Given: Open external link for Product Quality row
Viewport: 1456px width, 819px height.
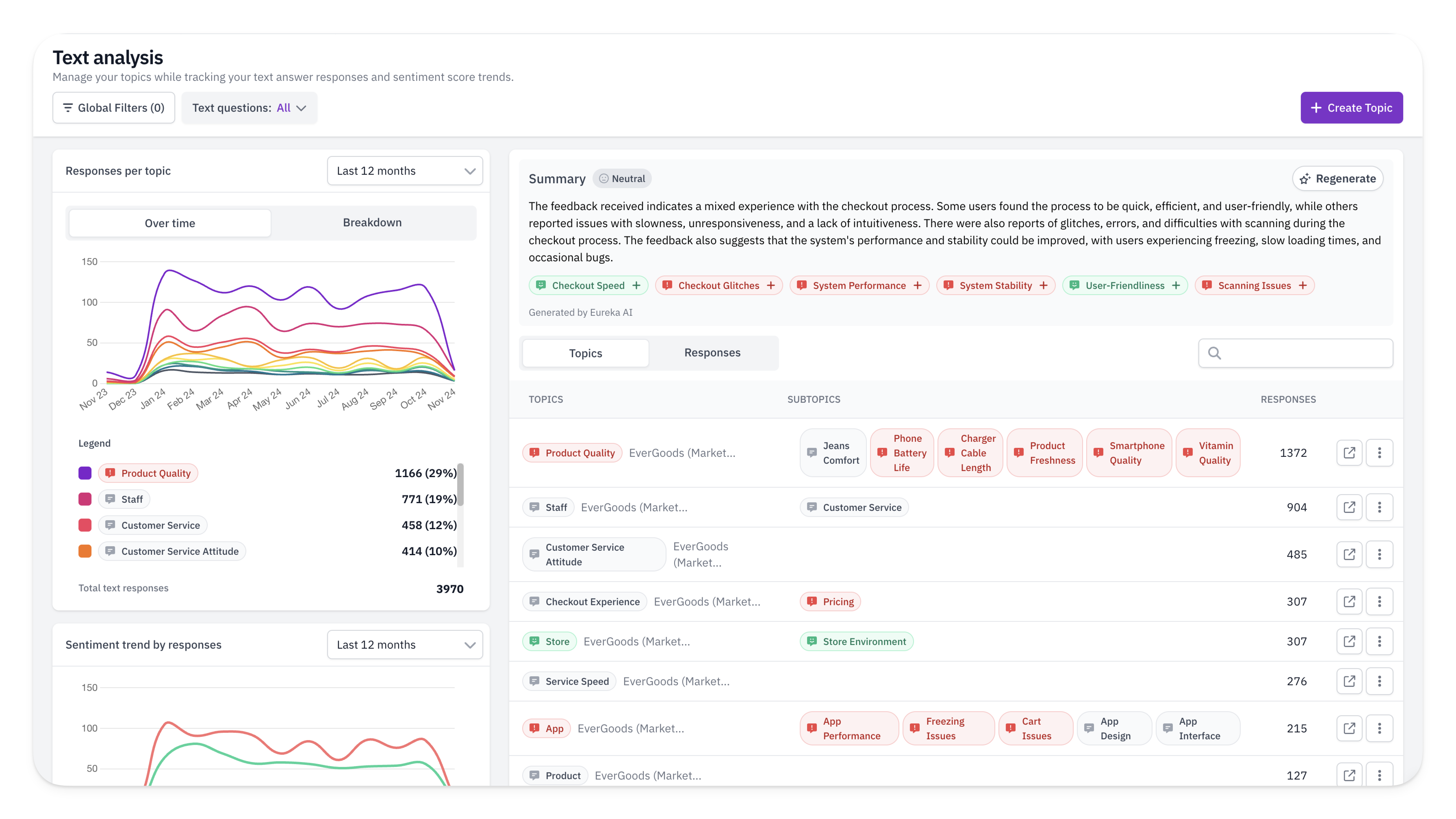Looking at the screenshot, I should pyautogui.click(x=1349, y=453).
